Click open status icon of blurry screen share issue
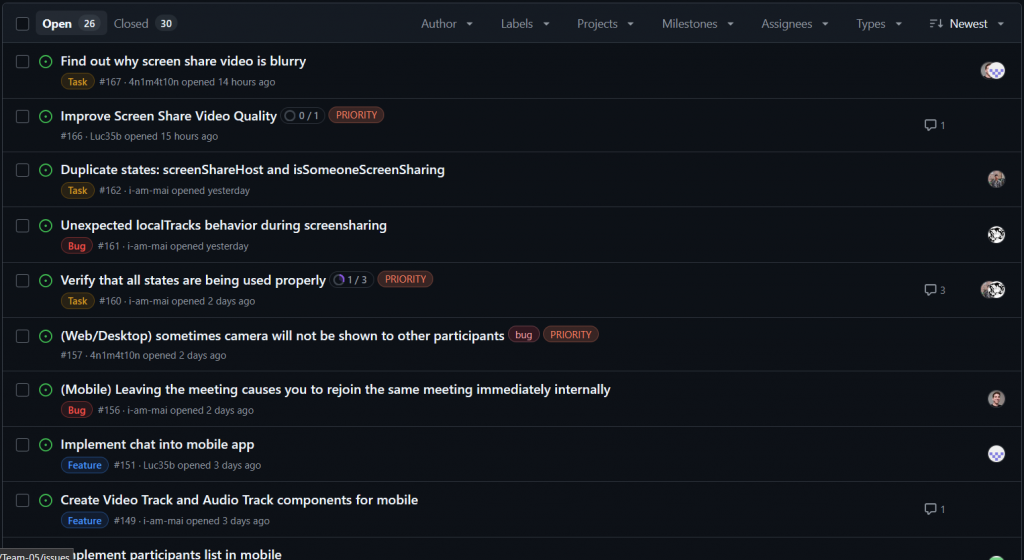Screen dimensions: 1024x560 (x=45, y=62)
